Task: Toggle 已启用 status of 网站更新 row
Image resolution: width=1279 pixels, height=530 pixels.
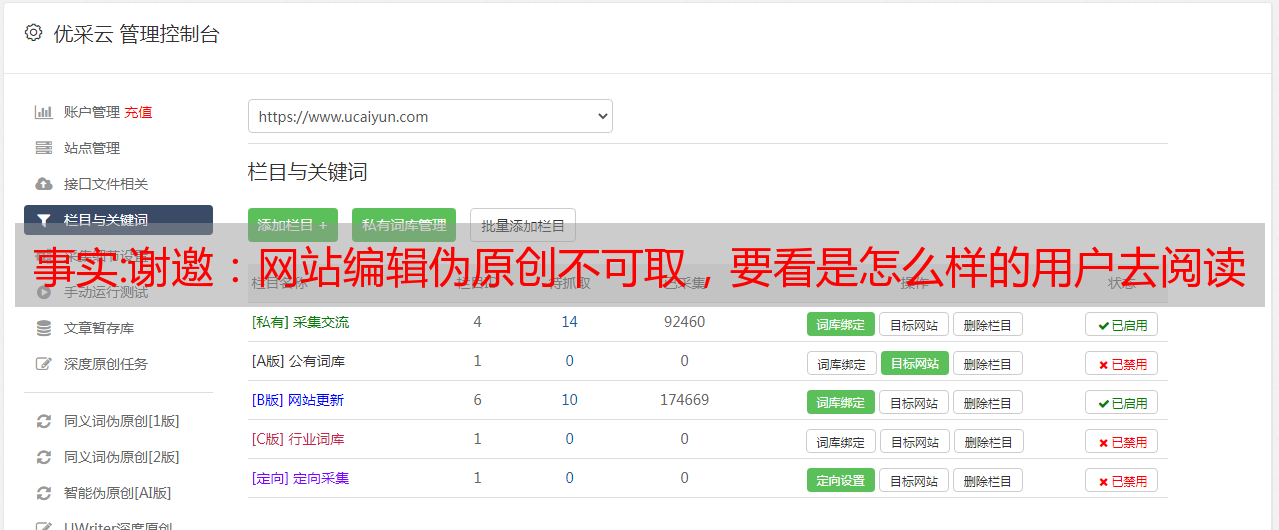Action: coord(1122,402)
